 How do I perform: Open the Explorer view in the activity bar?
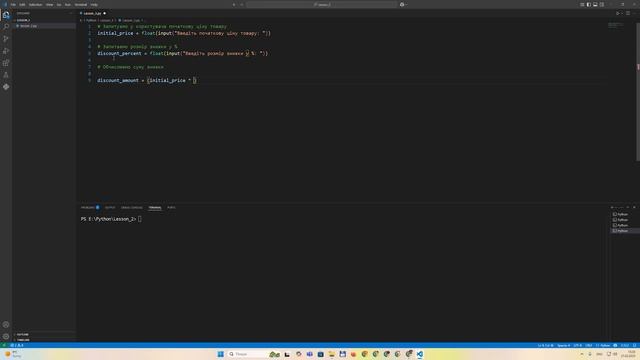pyautogui.click(x=6, y=15)
